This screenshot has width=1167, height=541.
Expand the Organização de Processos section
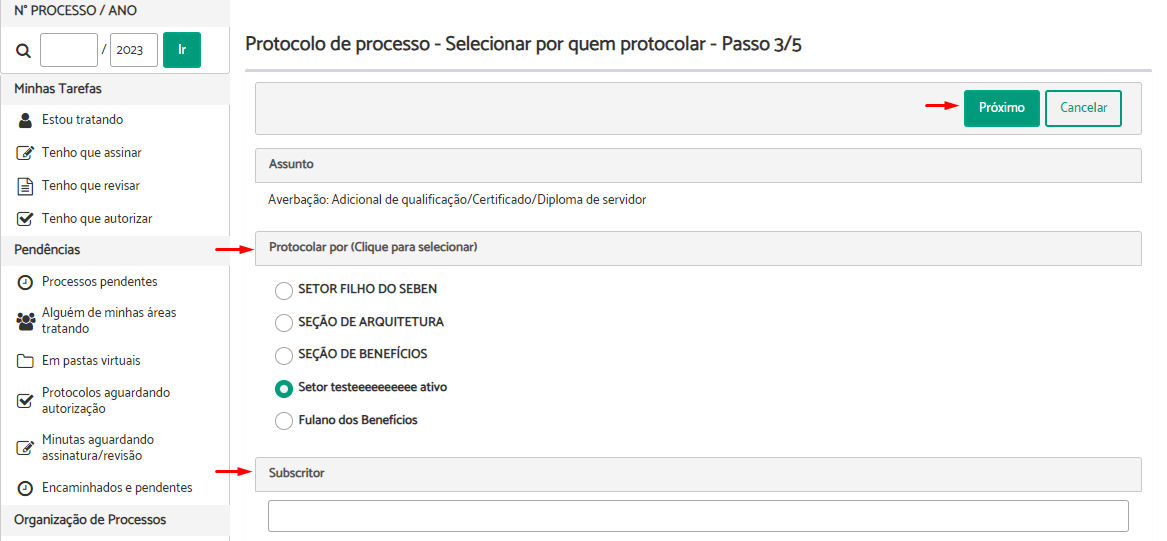pyautogui.click(x=115, y=519)
